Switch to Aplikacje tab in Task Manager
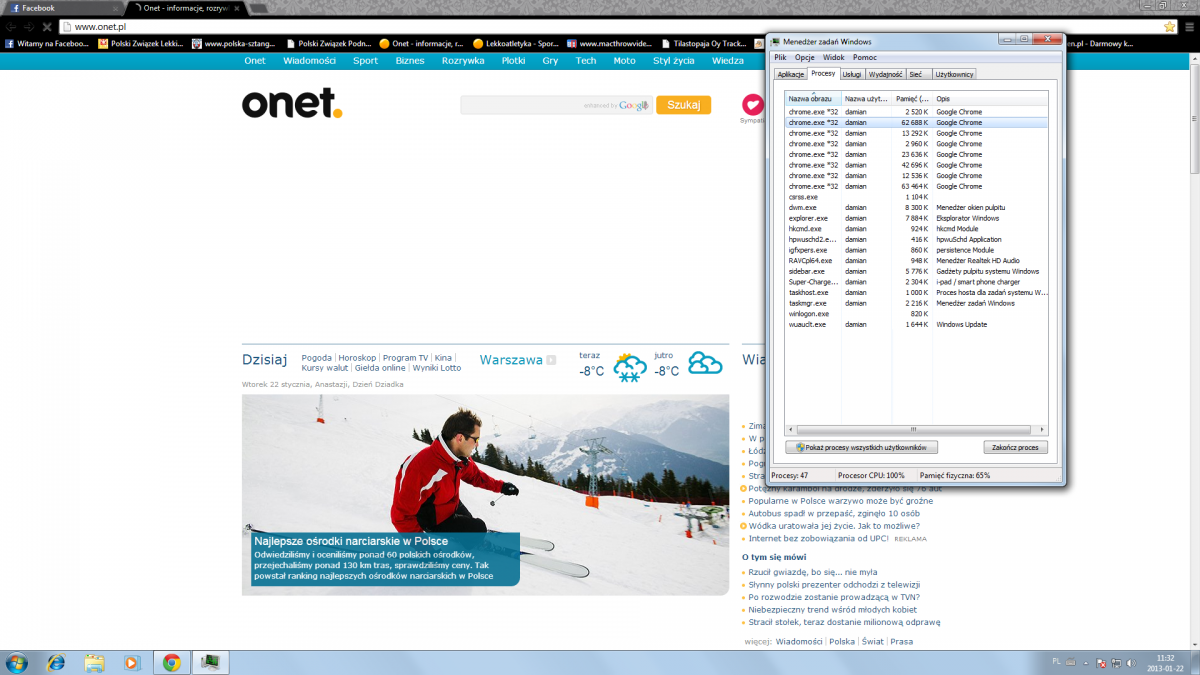This screenshot has width=1200, height=675. pyautogui.click(x=790, y=74)
